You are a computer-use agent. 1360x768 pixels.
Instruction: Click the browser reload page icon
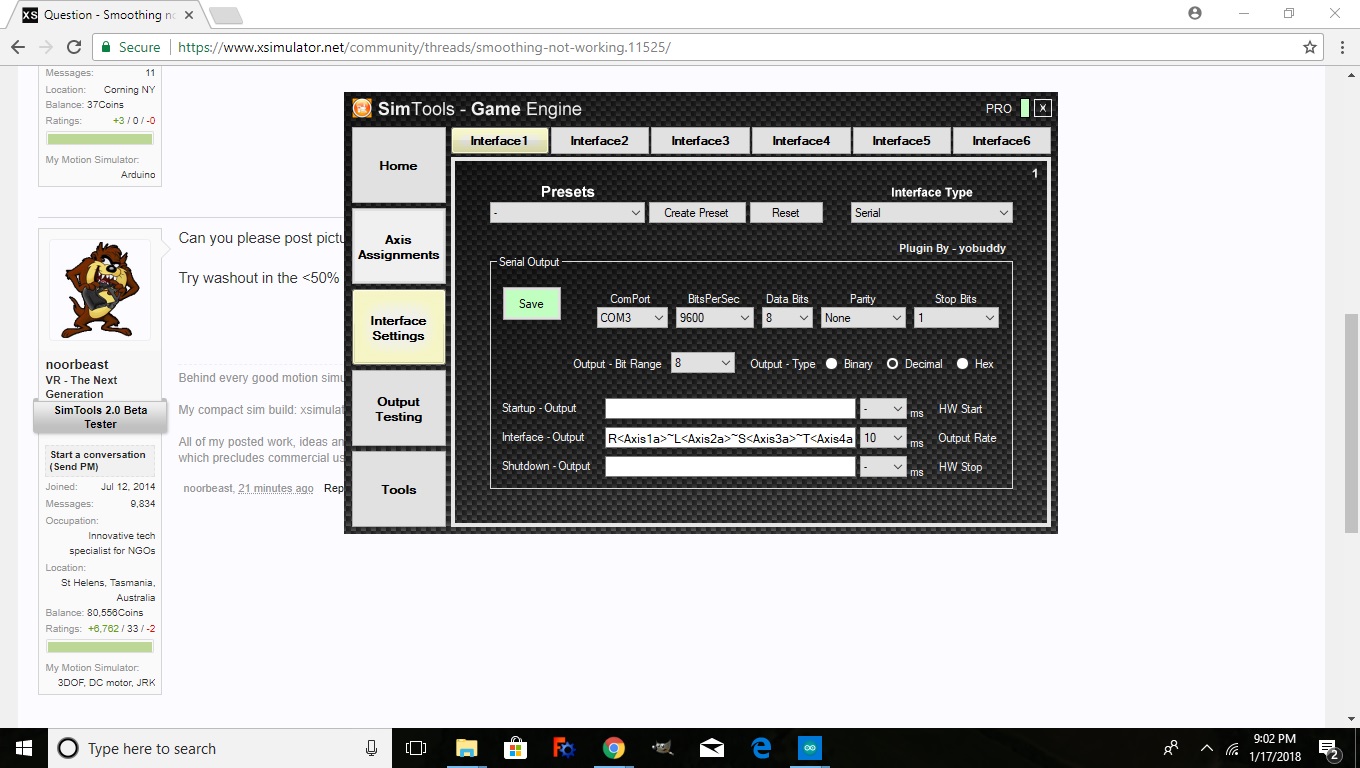coord(73,47)
